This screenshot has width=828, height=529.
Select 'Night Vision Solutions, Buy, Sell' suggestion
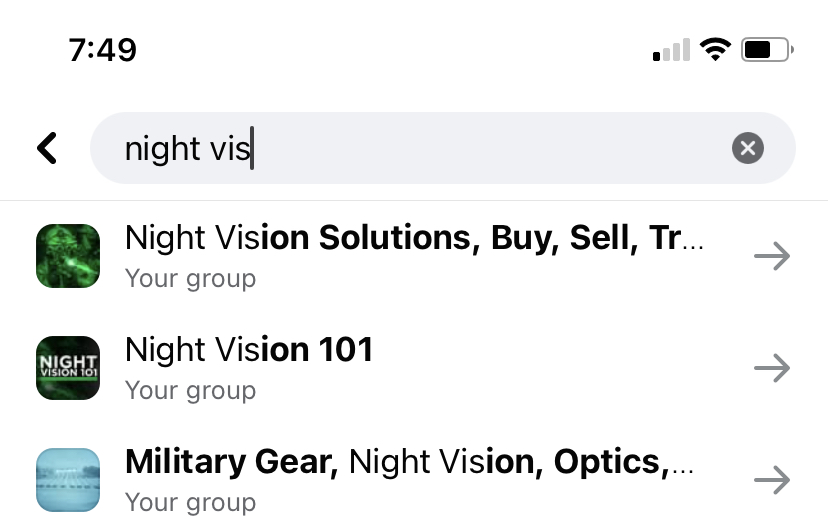pyautogui.click(x=414, y=238)
